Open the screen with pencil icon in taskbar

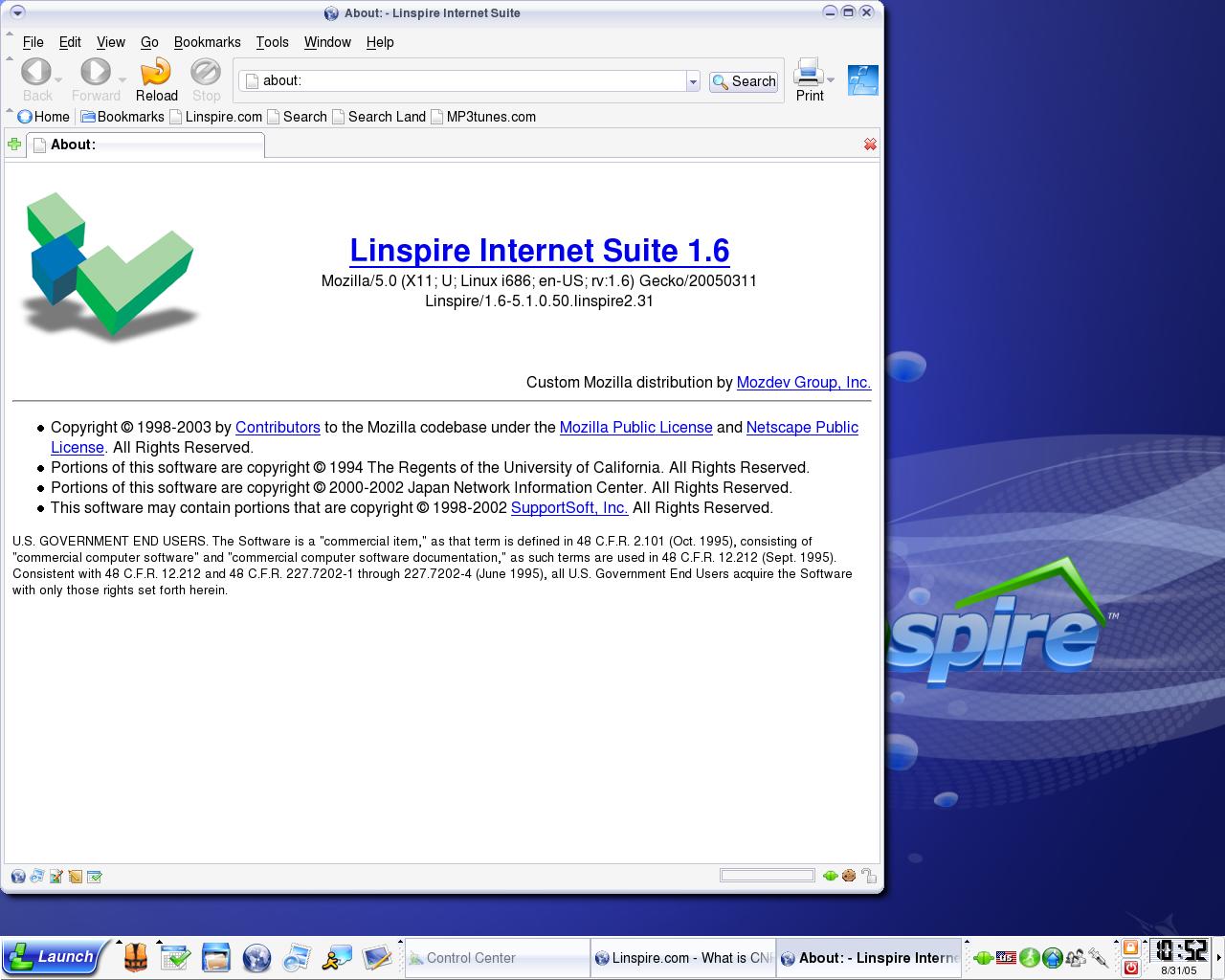coord(377,957)
